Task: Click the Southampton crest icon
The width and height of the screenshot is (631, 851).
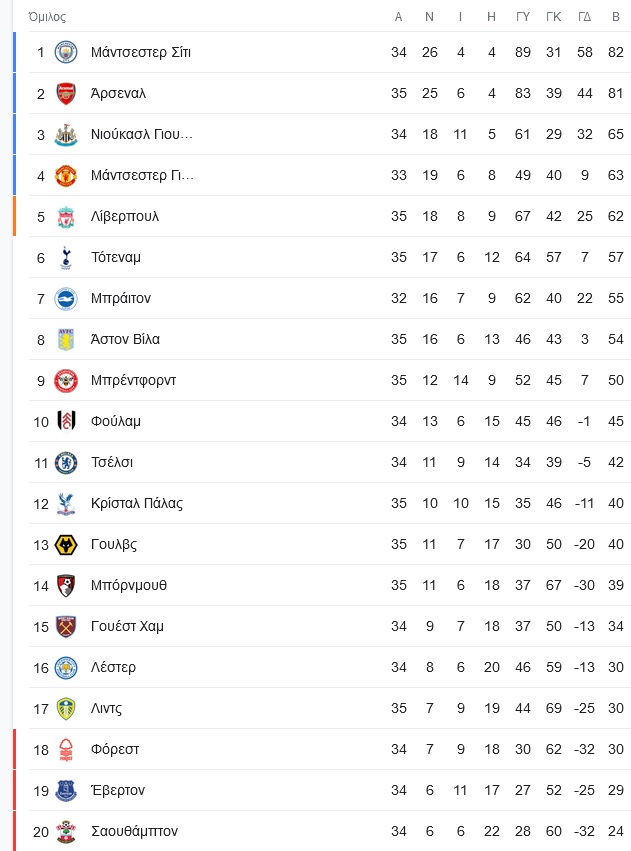Action: click(x=66, y=831)
